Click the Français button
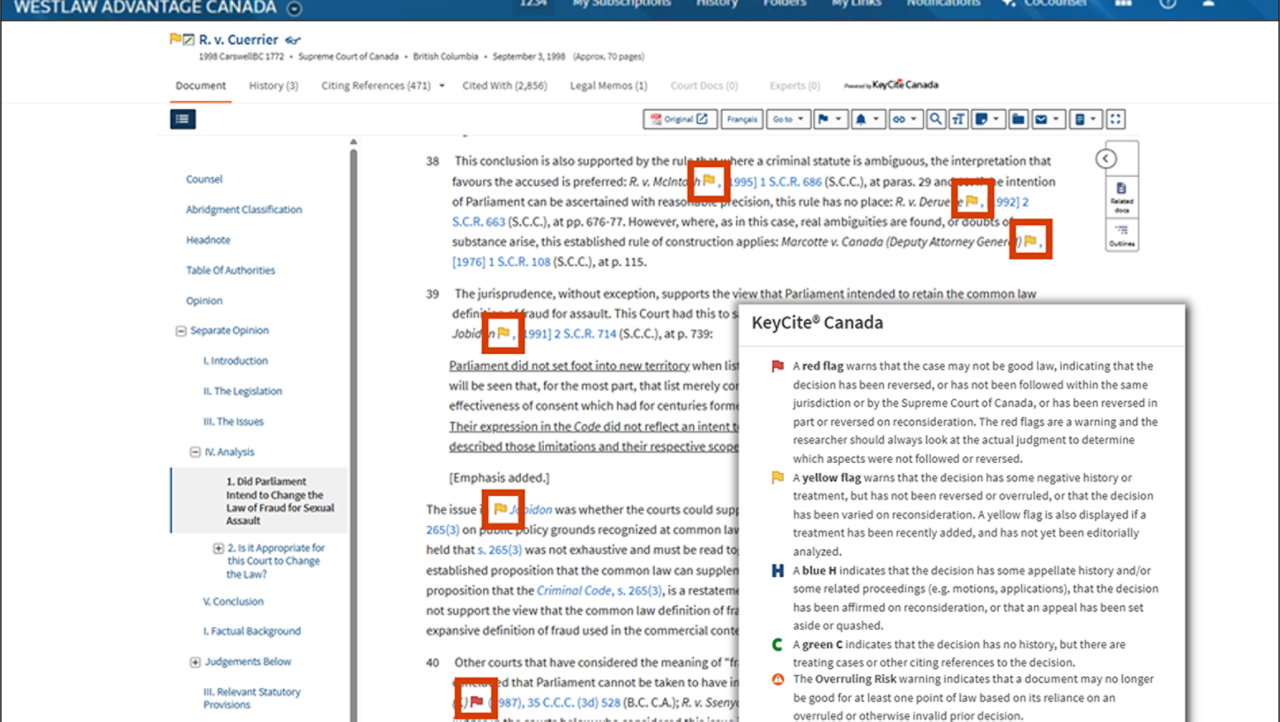Image resolution: width=1280 pixels, height=722 pixels. click(742, 119)
